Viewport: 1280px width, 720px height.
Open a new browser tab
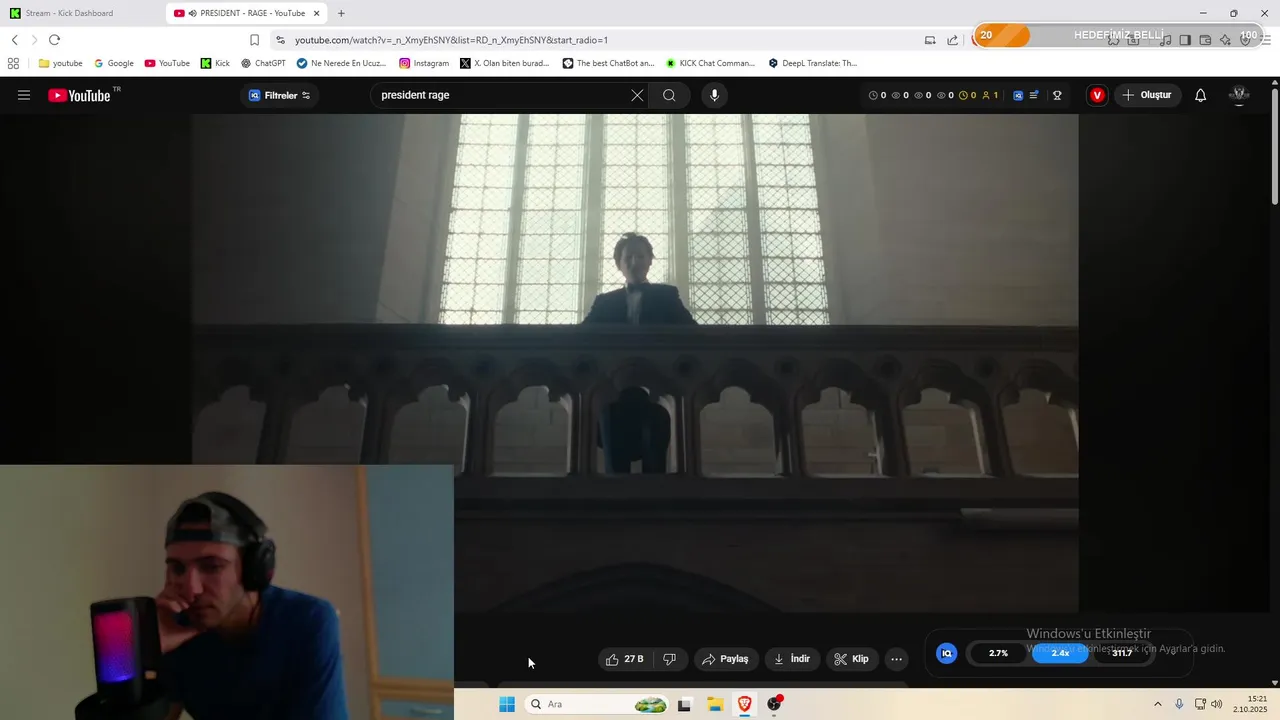pyautogui.click(x=341, y=13)
